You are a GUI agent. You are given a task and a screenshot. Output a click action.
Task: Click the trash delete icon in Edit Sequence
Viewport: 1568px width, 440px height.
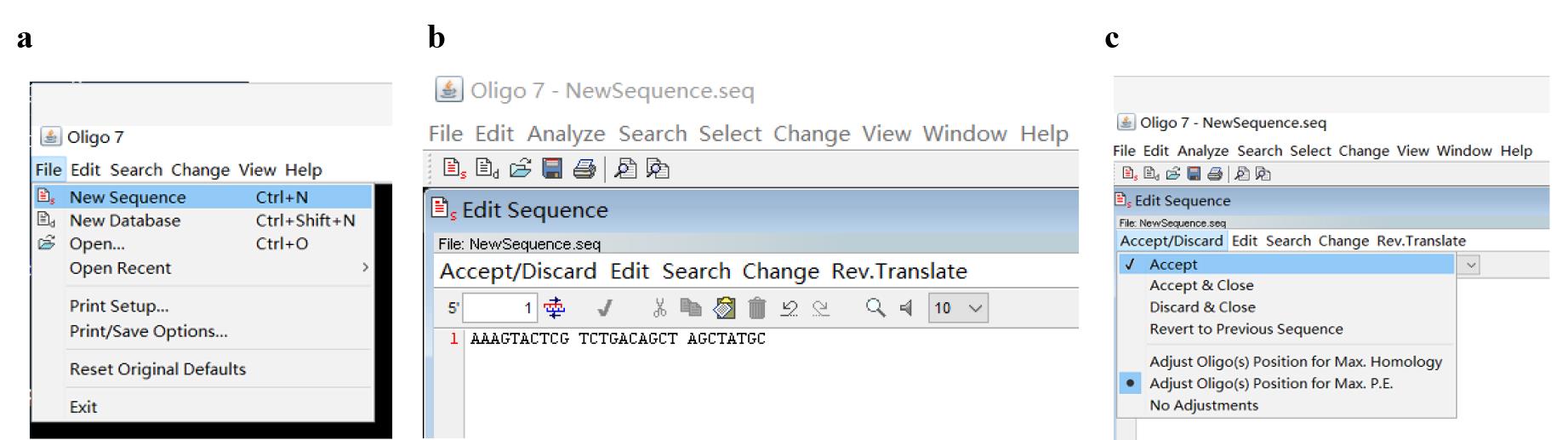(756, 307)
